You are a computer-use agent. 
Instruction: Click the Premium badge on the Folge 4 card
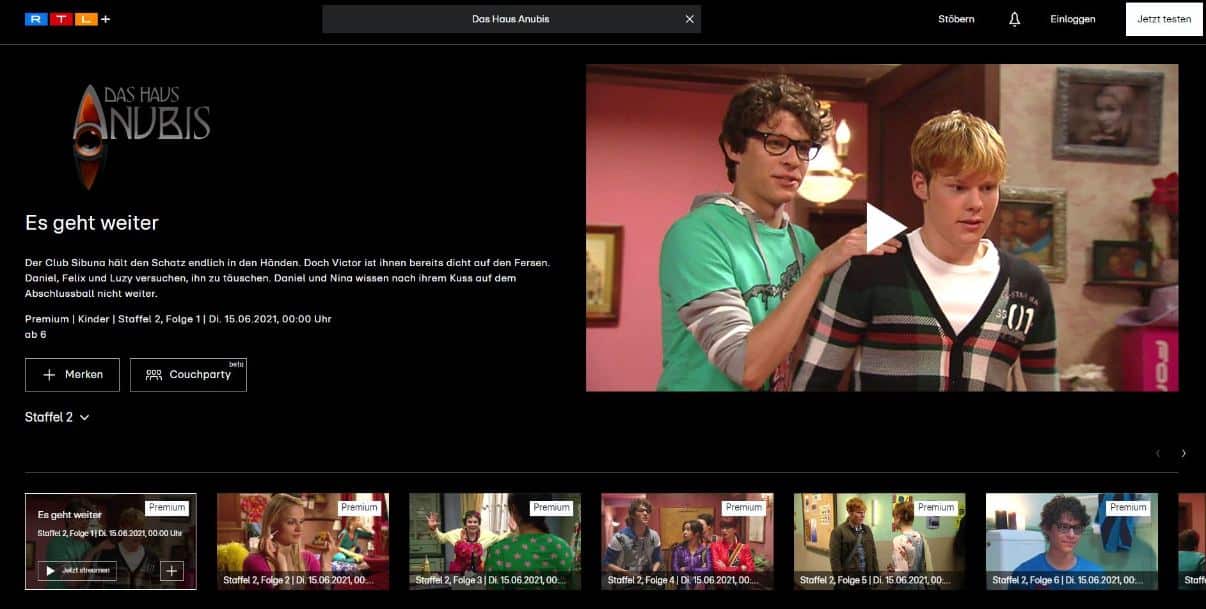point(744,508)
